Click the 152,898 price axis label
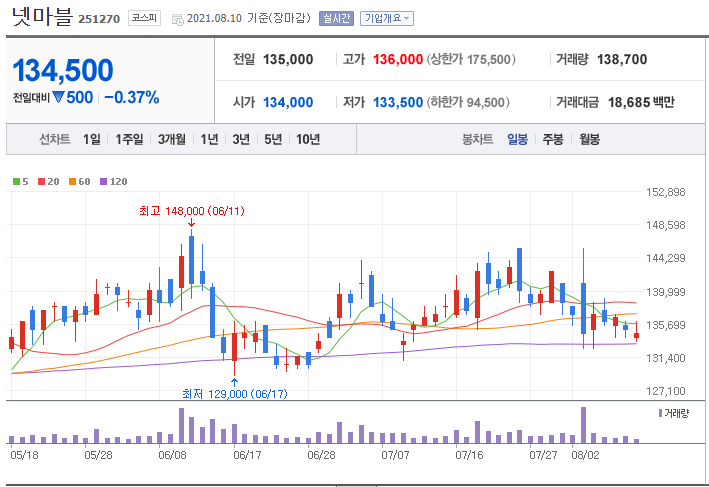Image resolution: width=709 pixels, height=487 pixels. [x=666, y=192]
